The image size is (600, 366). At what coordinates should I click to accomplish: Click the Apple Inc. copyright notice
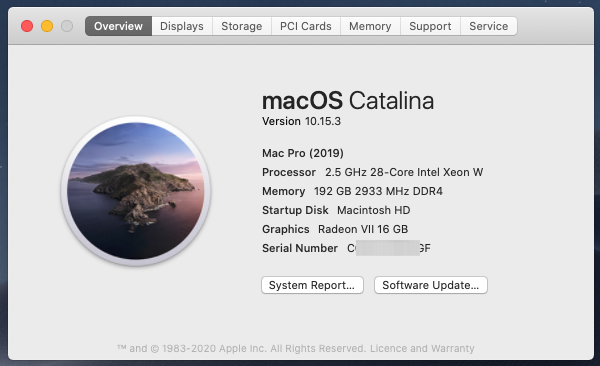[241, 348]
